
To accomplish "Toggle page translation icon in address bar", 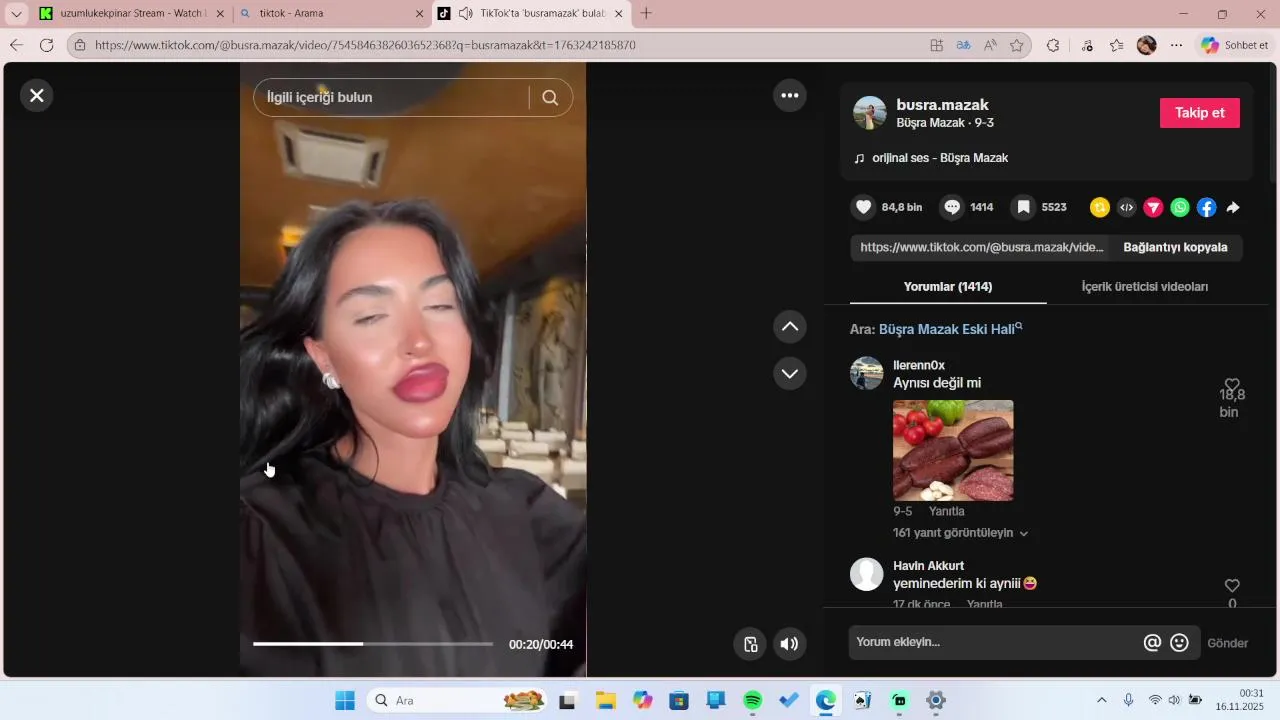I will click(963, 45).
